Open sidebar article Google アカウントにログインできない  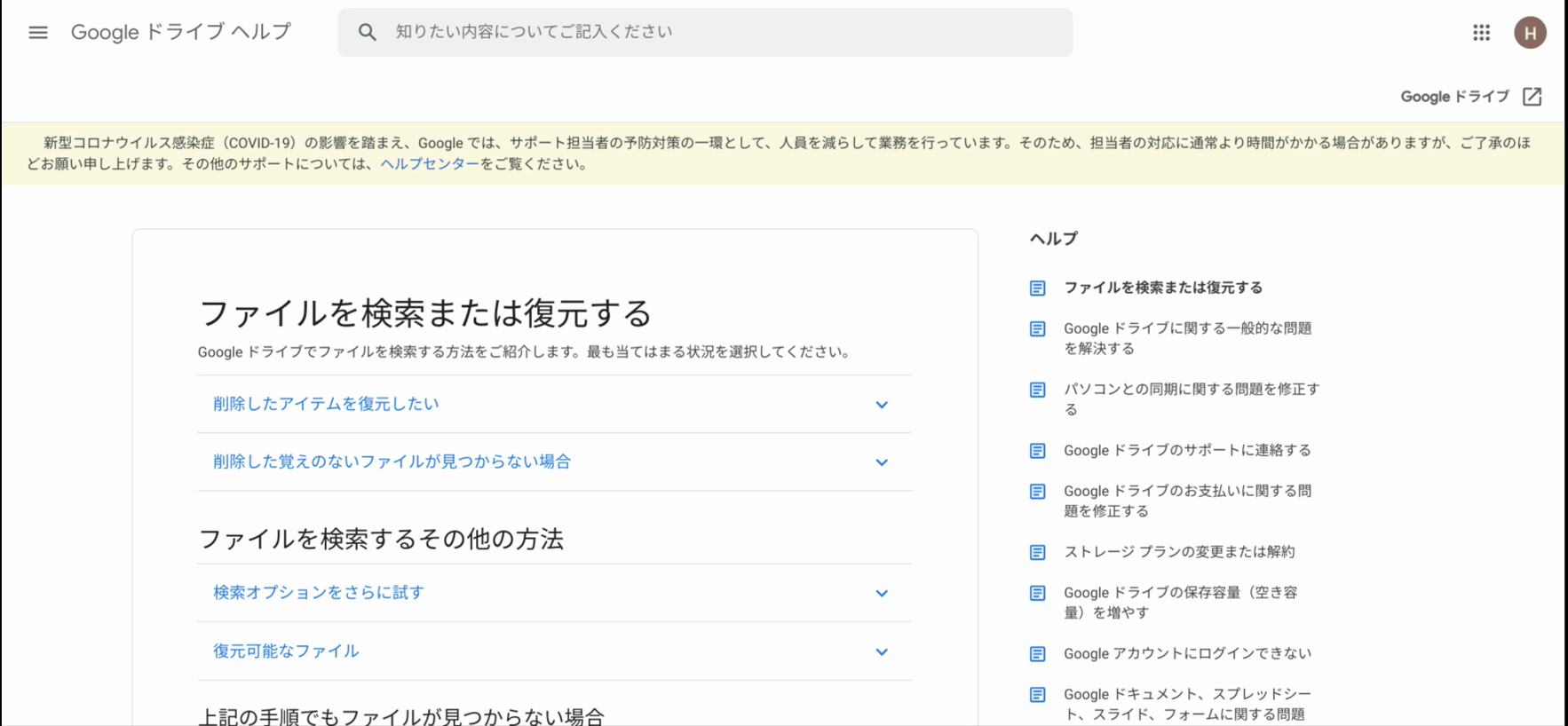point(1187,654)
